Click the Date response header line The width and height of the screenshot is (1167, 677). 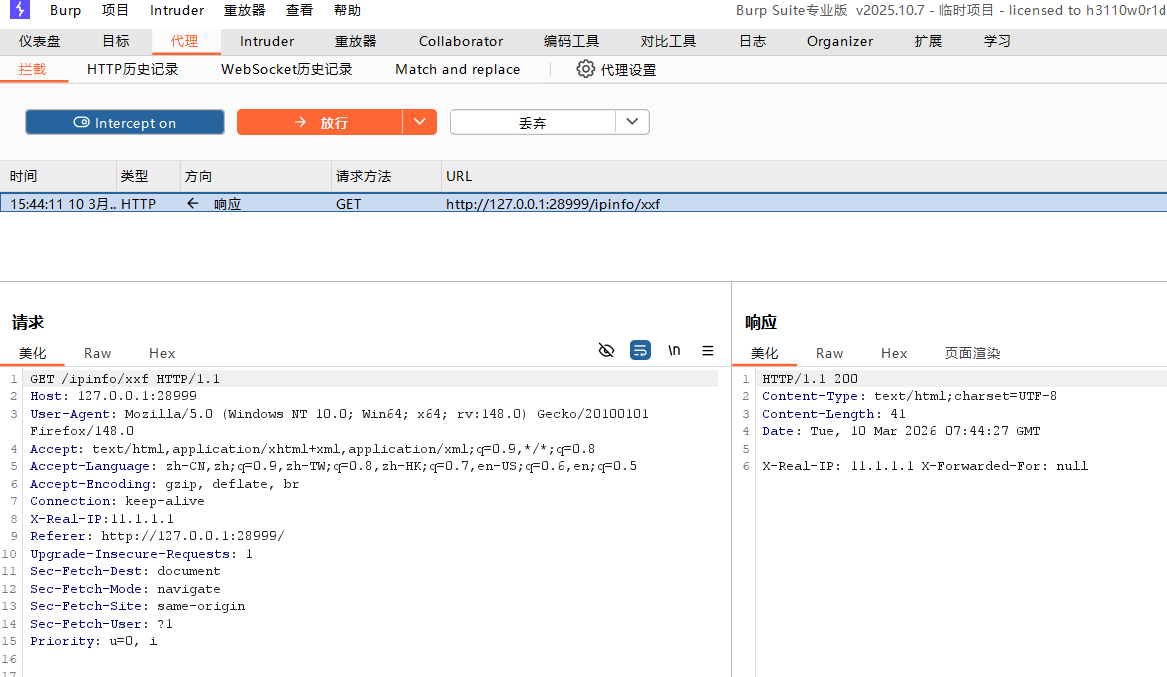click(x=901, y=431)
